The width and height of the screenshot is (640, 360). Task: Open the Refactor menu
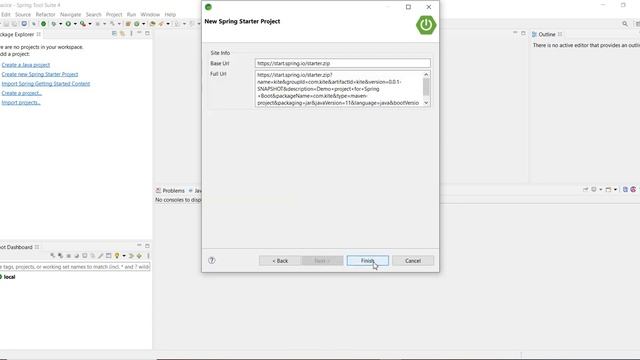tap(45, 14)
